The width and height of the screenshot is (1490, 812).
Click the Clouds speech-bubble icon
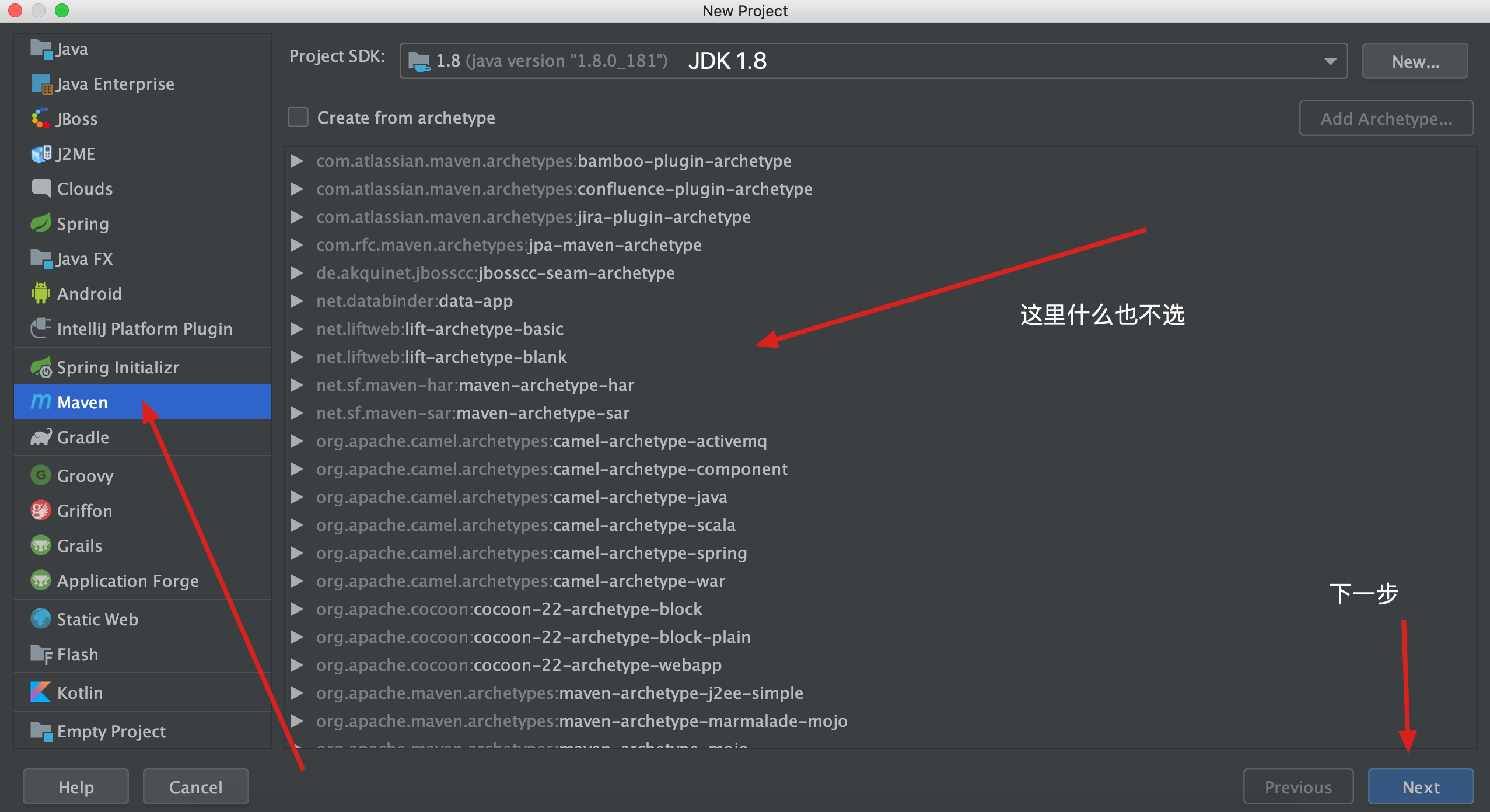pos(41,188)
